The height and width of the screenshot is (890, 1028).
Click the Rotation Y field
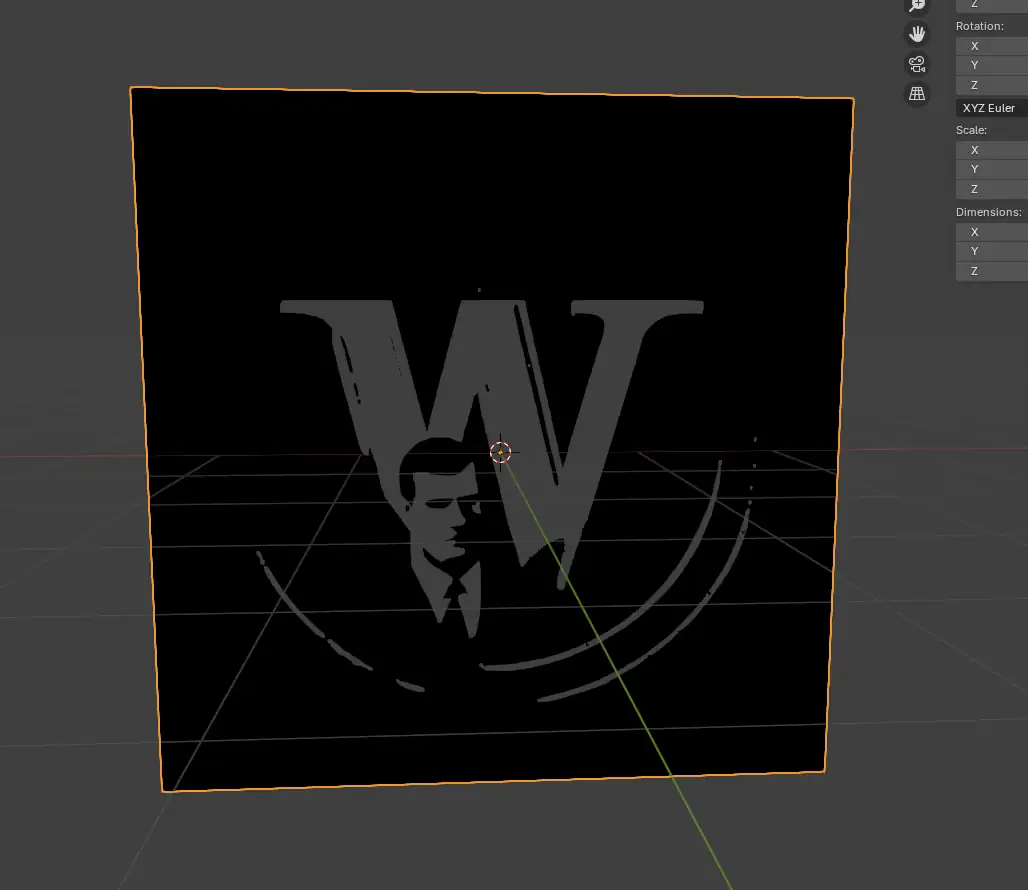click(991, 65)
